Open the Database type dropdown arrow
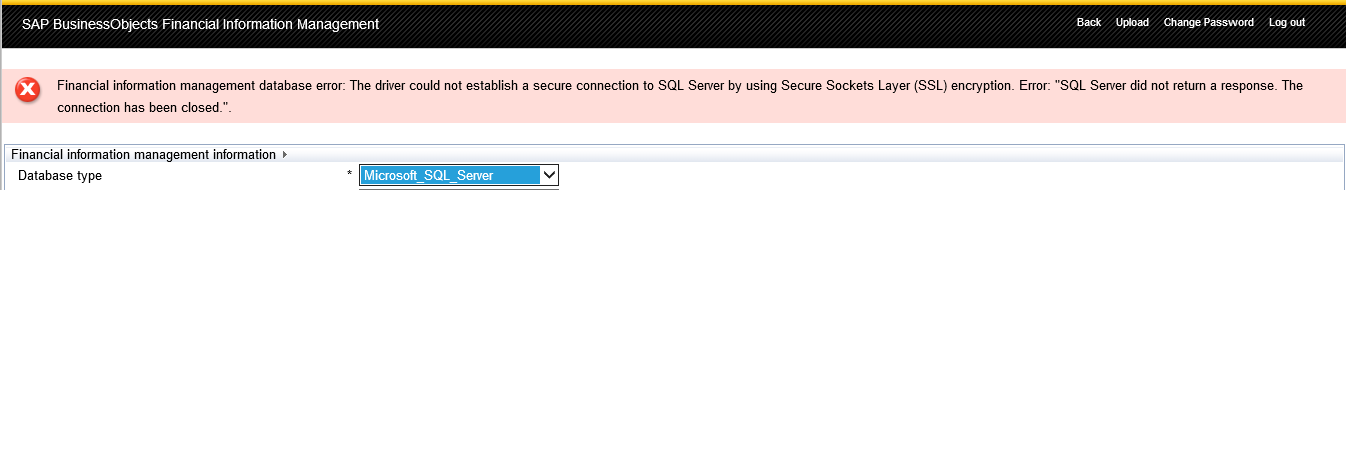The width and height of the screenshot is (1346, 460). tap(548, 175)
